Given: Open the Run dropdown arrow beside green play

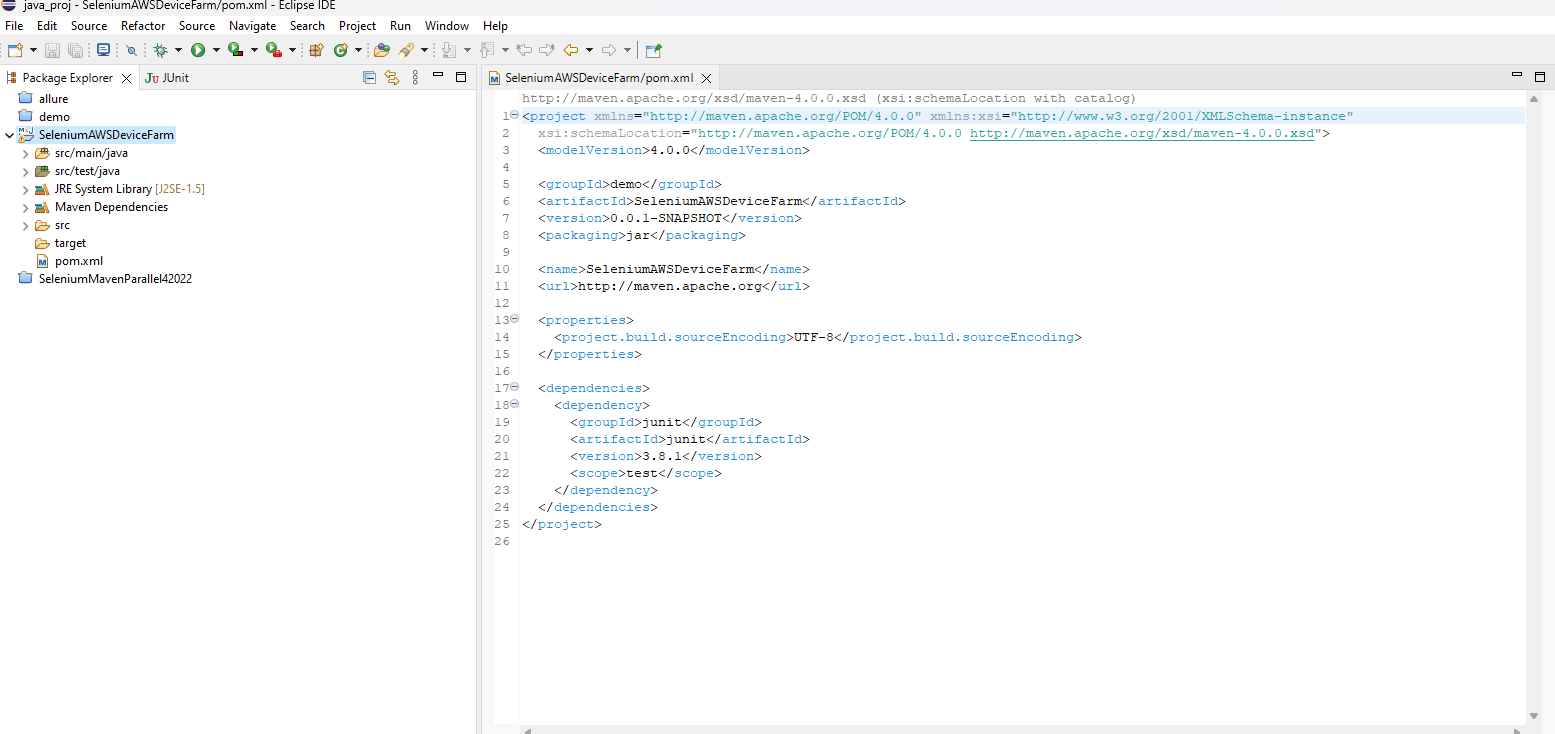Looking at the screenshot, I should (216, 50).
